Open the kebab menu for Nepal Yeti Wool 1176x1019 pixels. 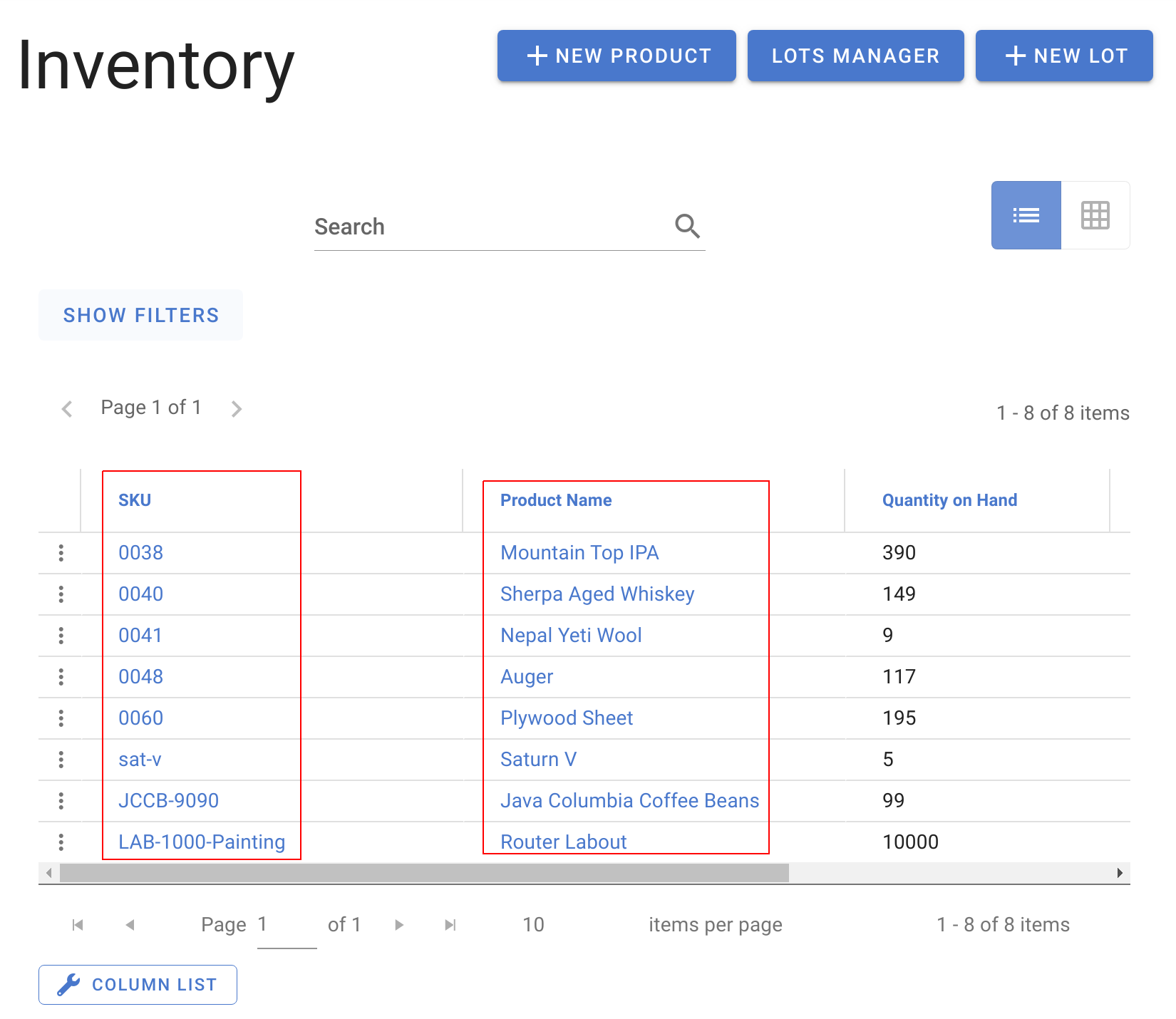tap(61, 636)
